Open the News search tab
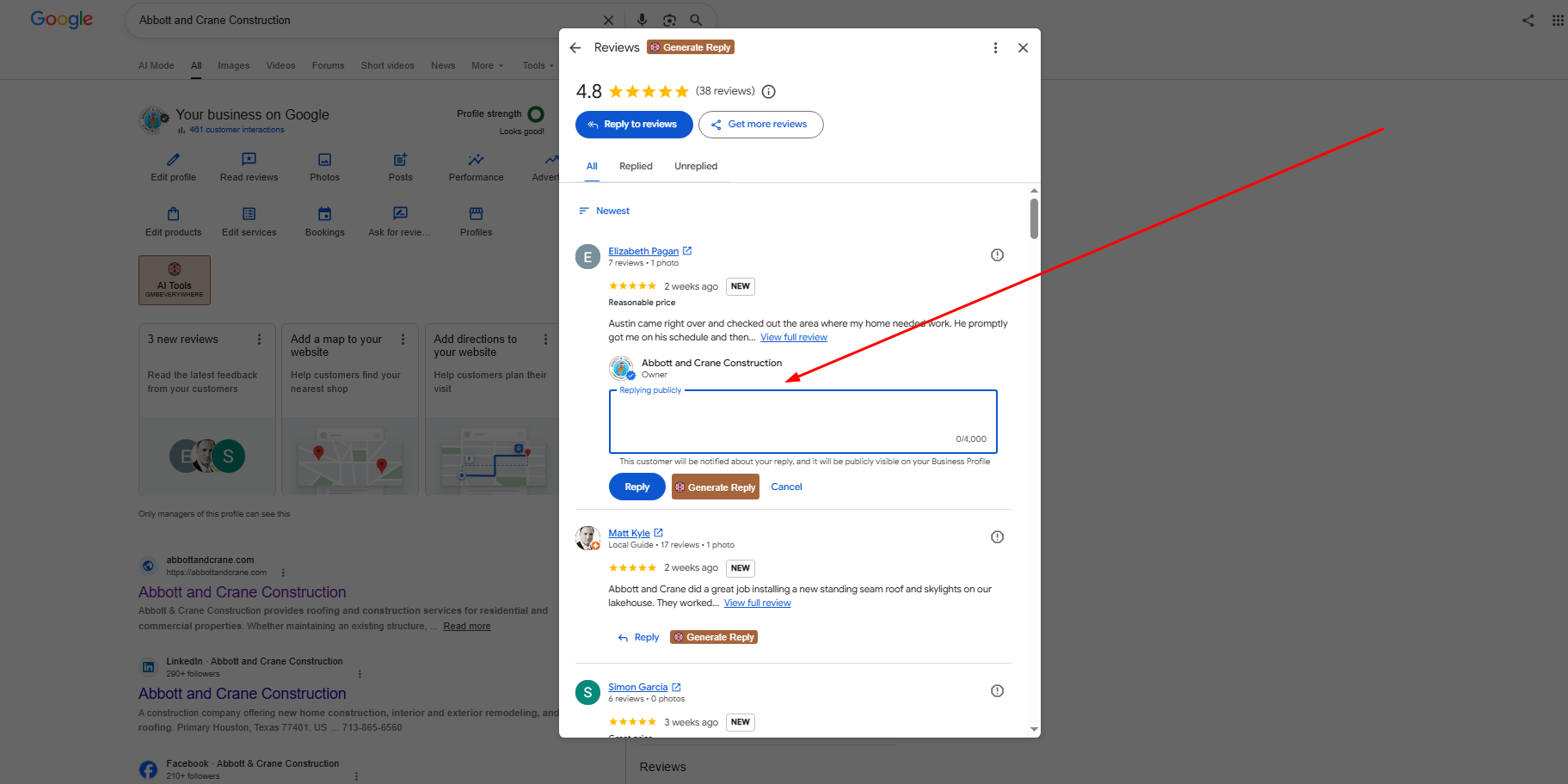1568x784 pixels. pyautogui.click(x=443, y=66)
